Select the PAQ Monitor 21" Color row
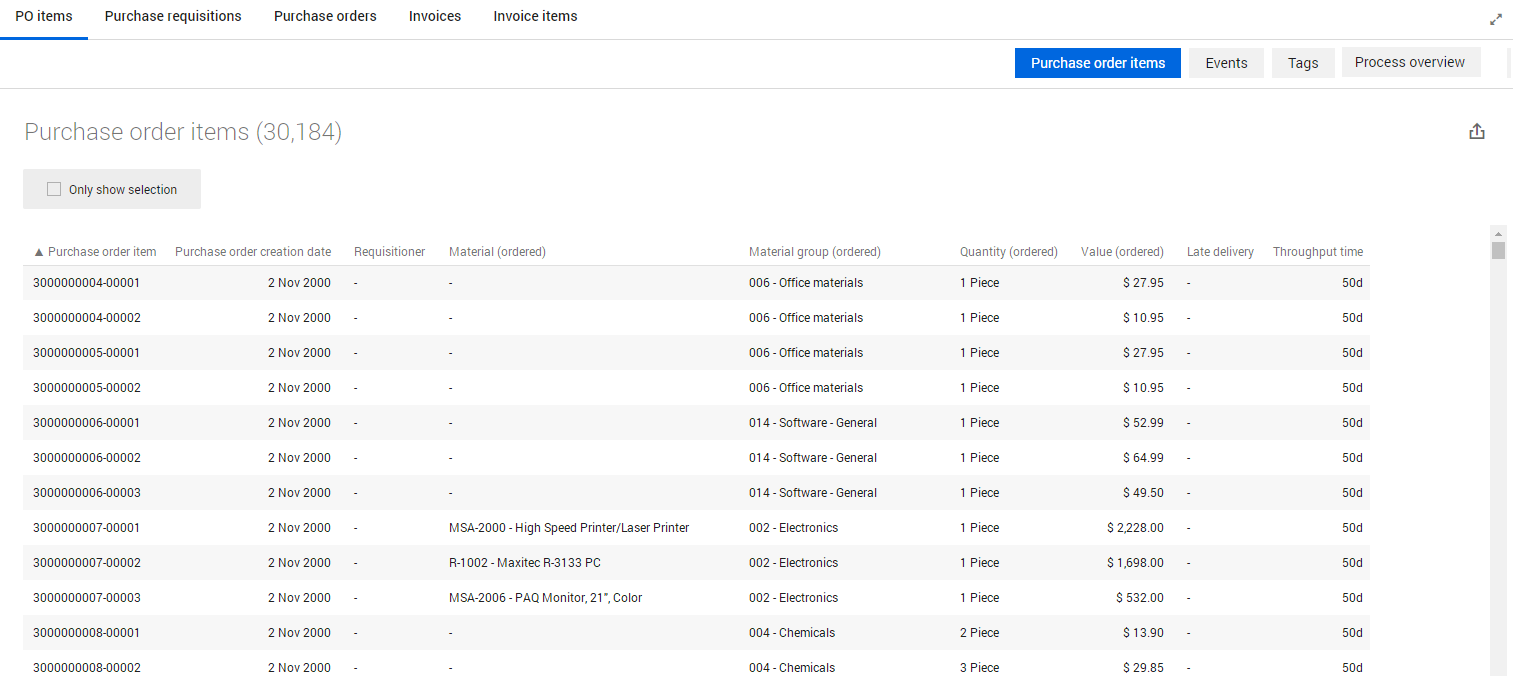 545,598
